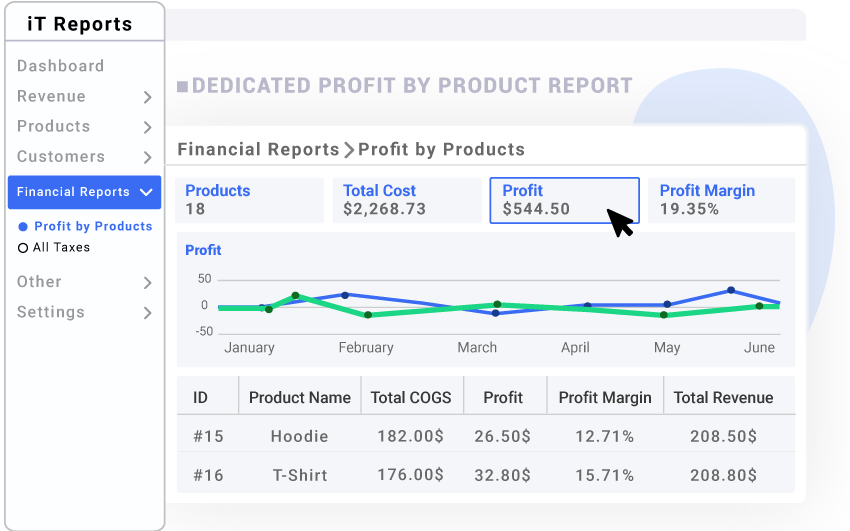This screenshot has height=531, width=850.
Task: Click the 12.71% margin cell
Action: (604, 436)
